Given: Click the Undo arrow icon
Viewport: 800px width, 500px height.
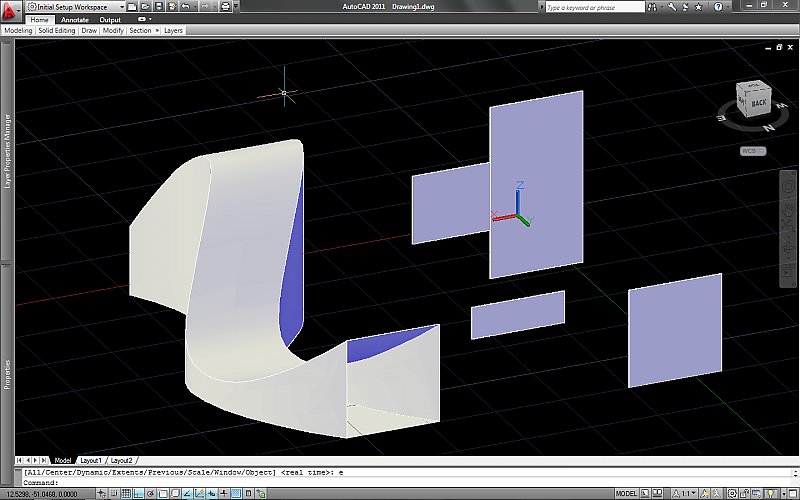Looking at the screenshot, I should [188, 7].
